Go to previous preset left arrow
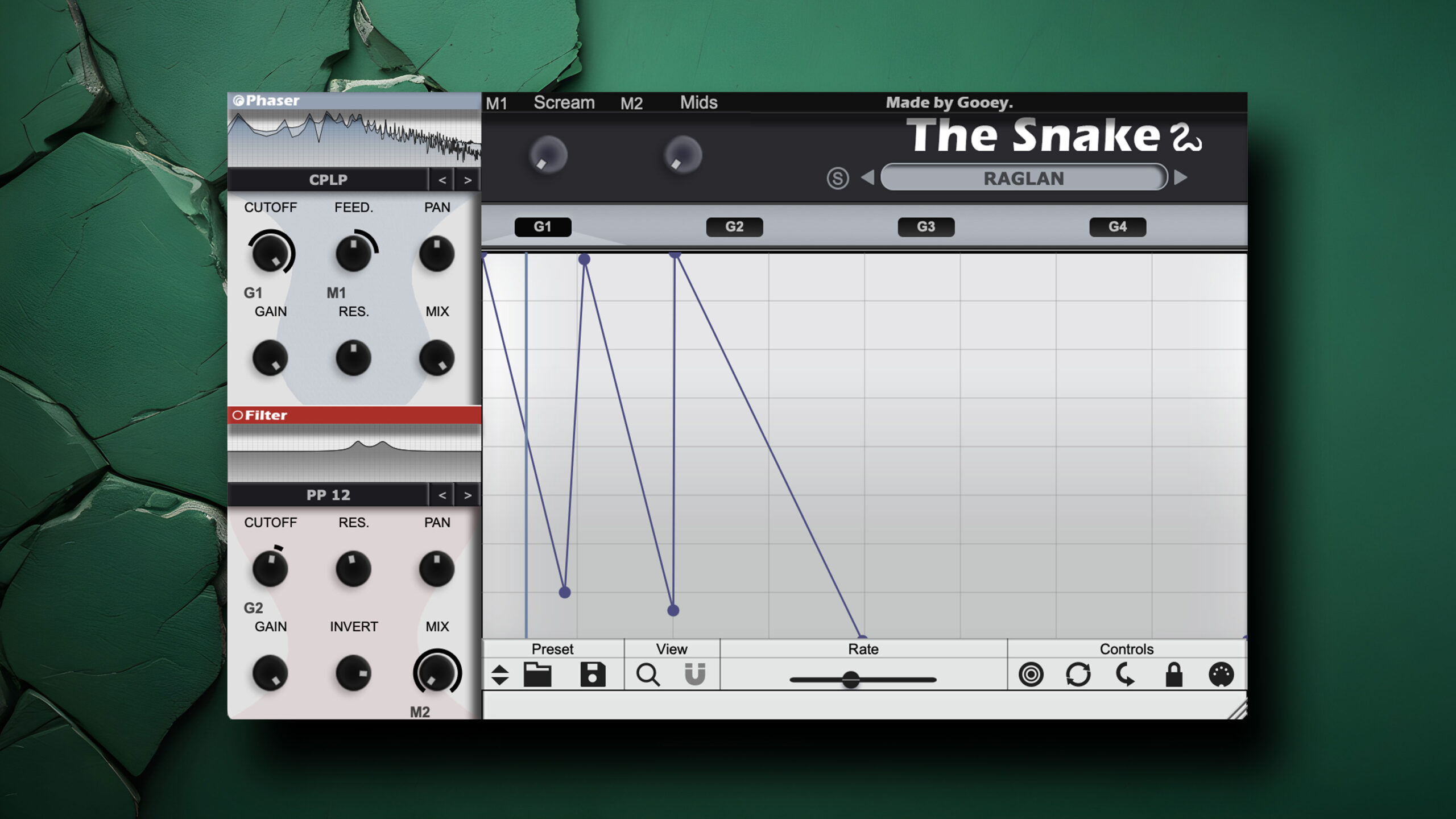 click(867, 178)
